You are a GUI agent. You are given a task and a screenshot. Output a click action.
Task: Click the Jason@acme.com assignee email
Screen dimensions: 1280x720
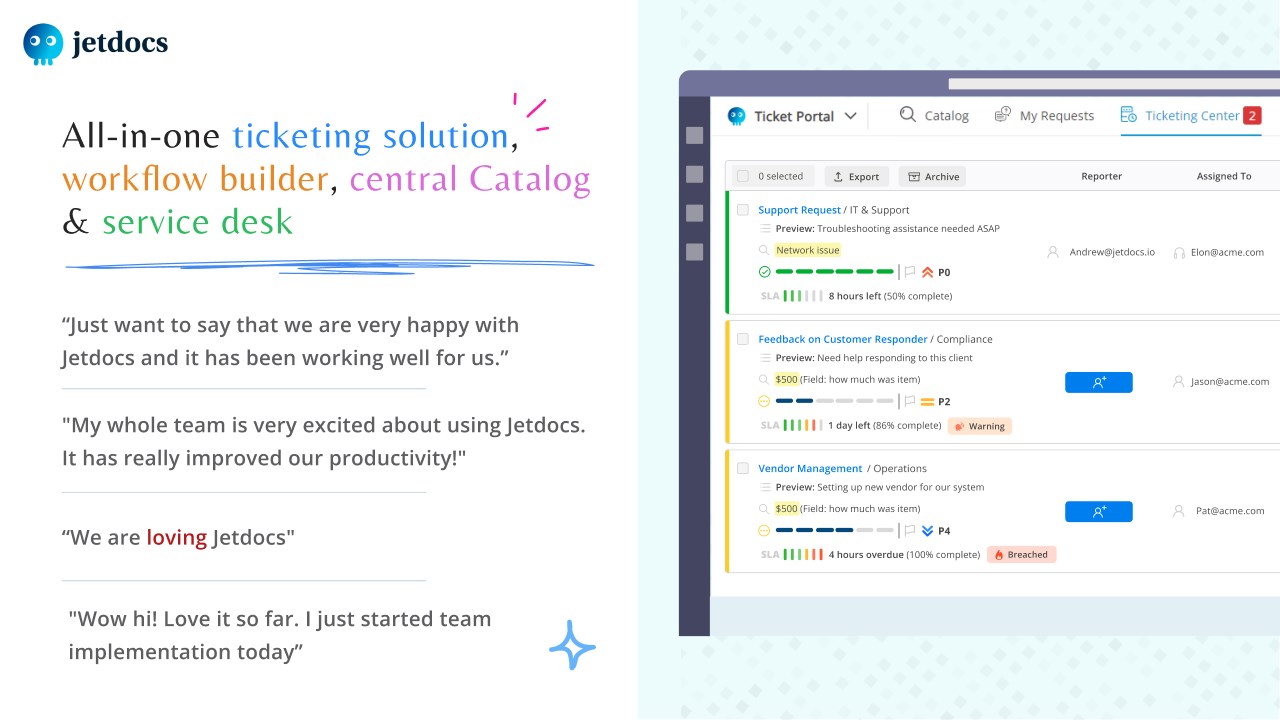[1230, 381]
